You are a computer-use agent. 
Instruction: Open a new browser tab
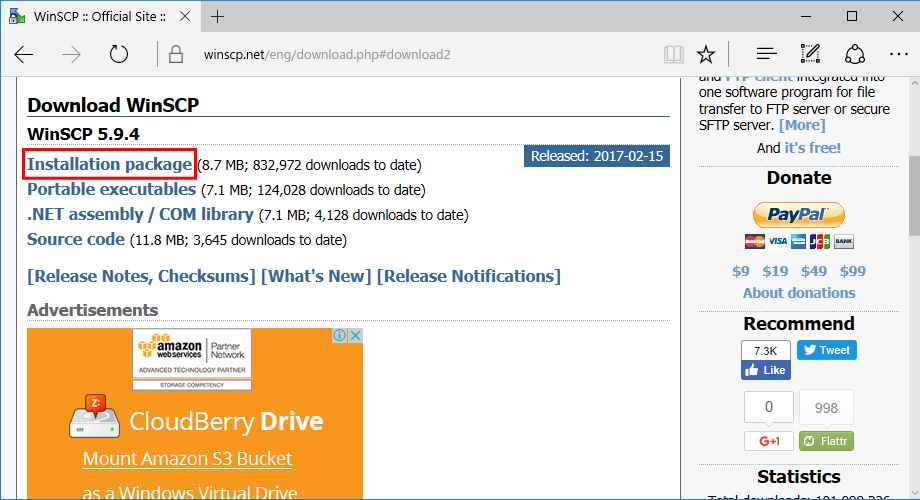point(217,16)
